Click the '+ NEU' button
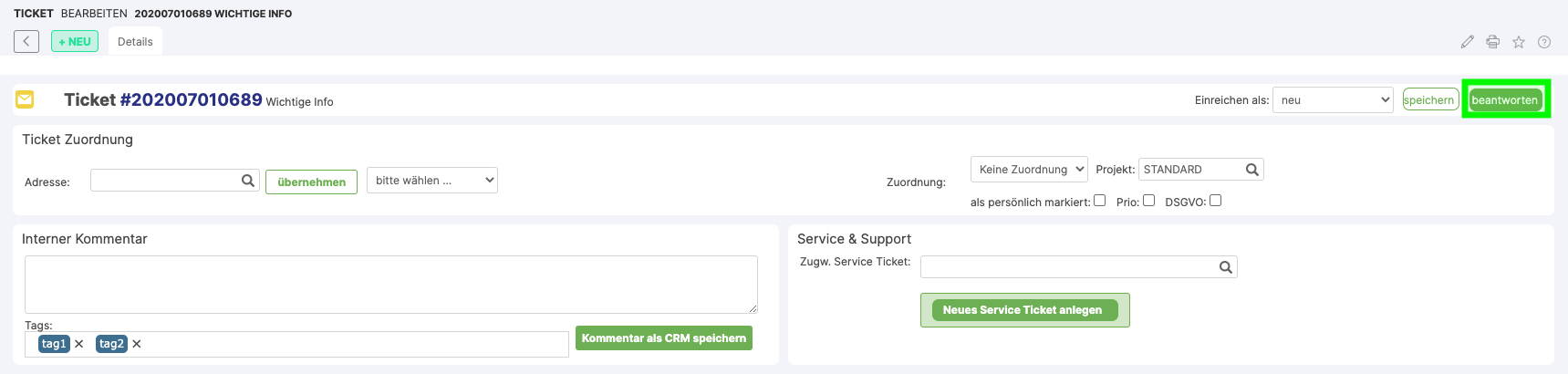This screenshot has width=1568, height=374. click(75, 42)
